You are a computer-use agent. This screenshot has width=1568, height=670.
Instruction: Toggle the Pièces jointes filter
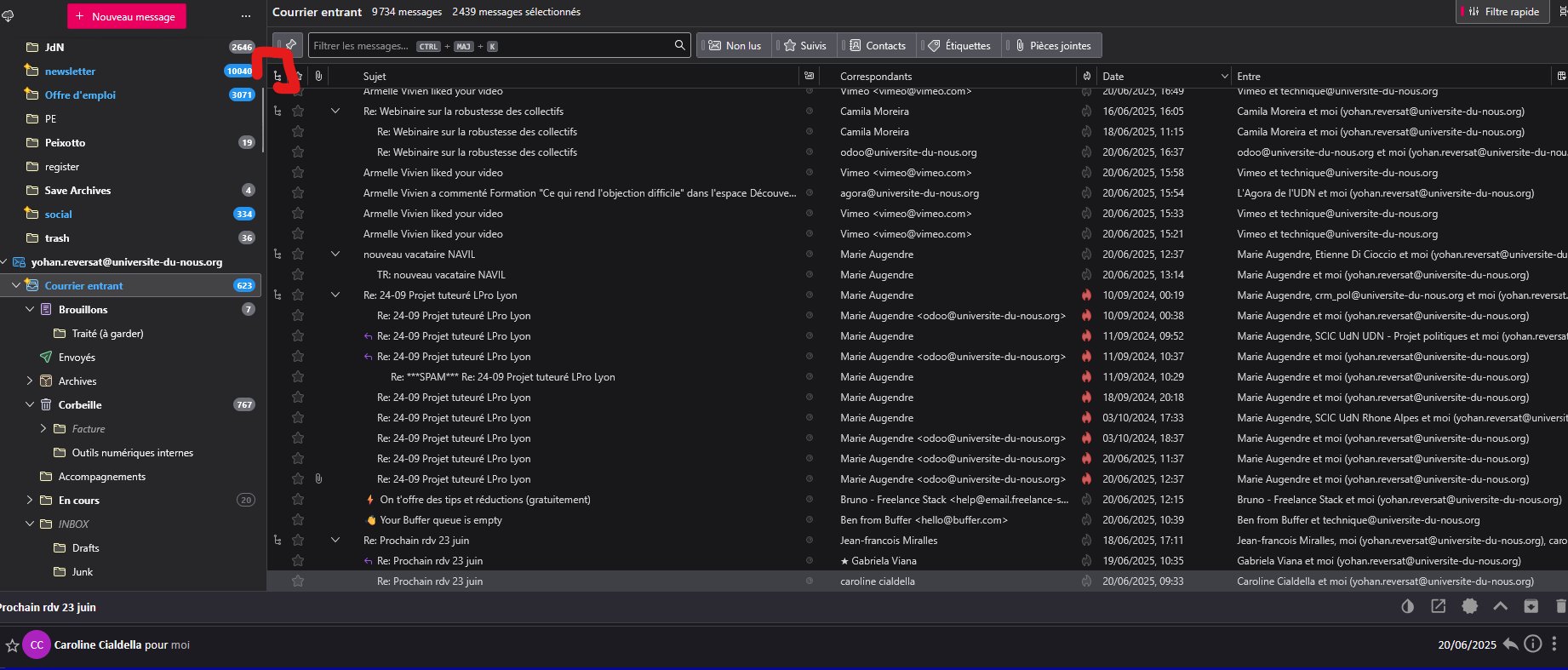[x=1053, y=45]
